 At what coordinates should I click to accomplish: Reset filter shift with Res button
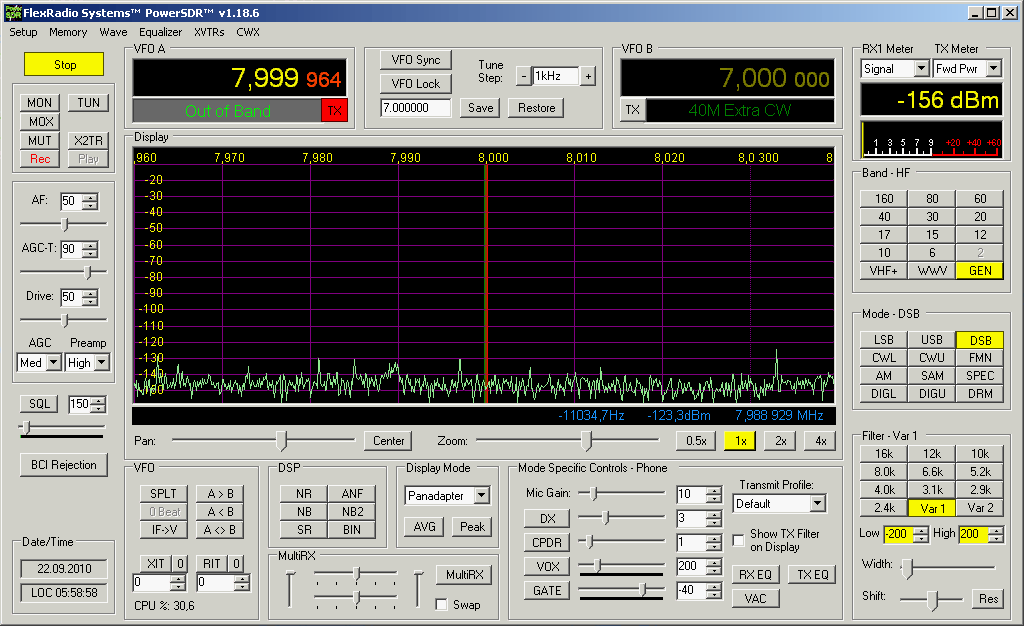click(x=988, y=599)
